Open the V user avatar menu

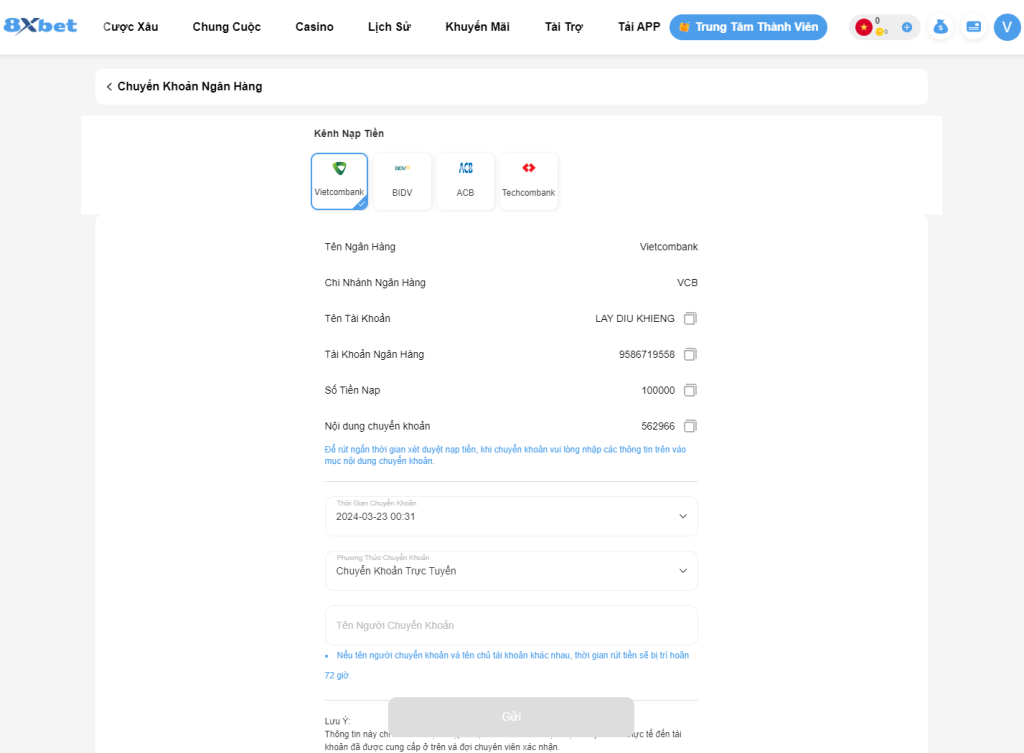click(x=1006, y=27)
